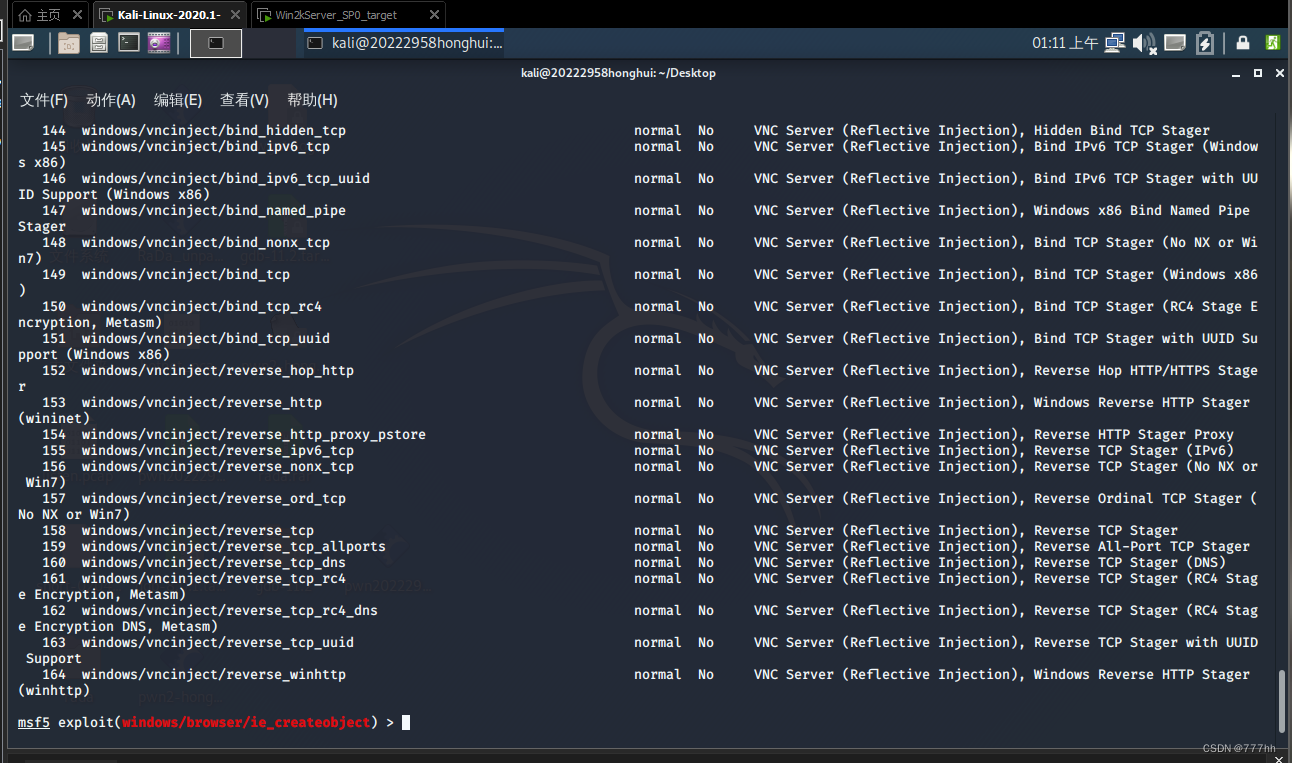Click windows/vncinject/reverse_nonx_tcp payload text

(218, 467)
